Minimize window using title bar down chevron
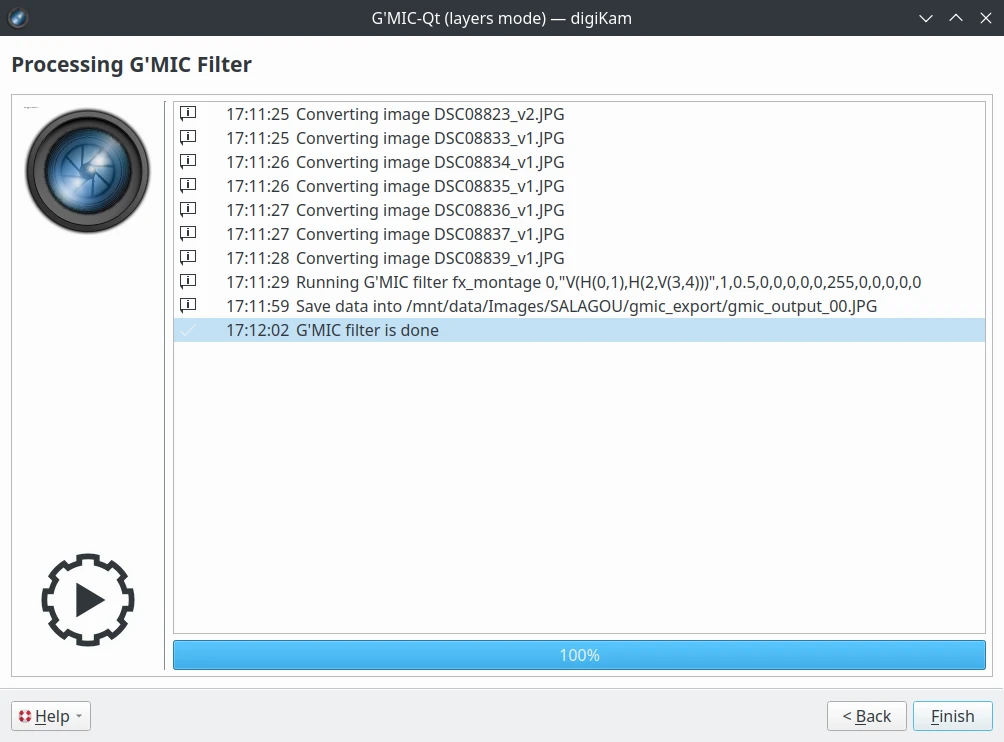This screenshot has height=742, width=1004. click(926, 18)
